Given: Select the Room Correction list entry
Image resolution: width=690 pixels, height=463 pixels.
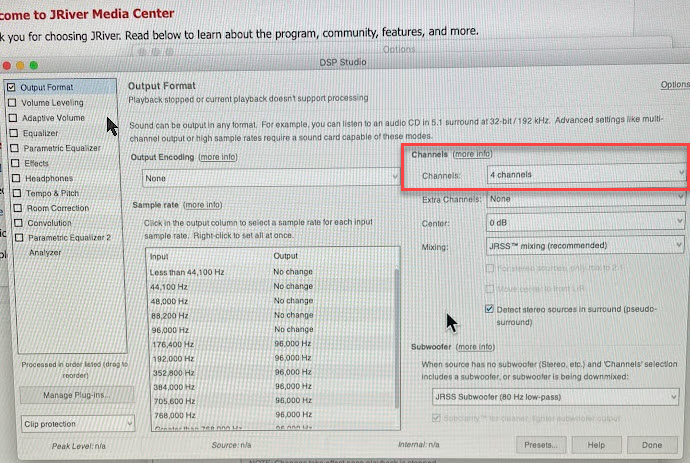Looking at the screenshot, I should [58, 208].
